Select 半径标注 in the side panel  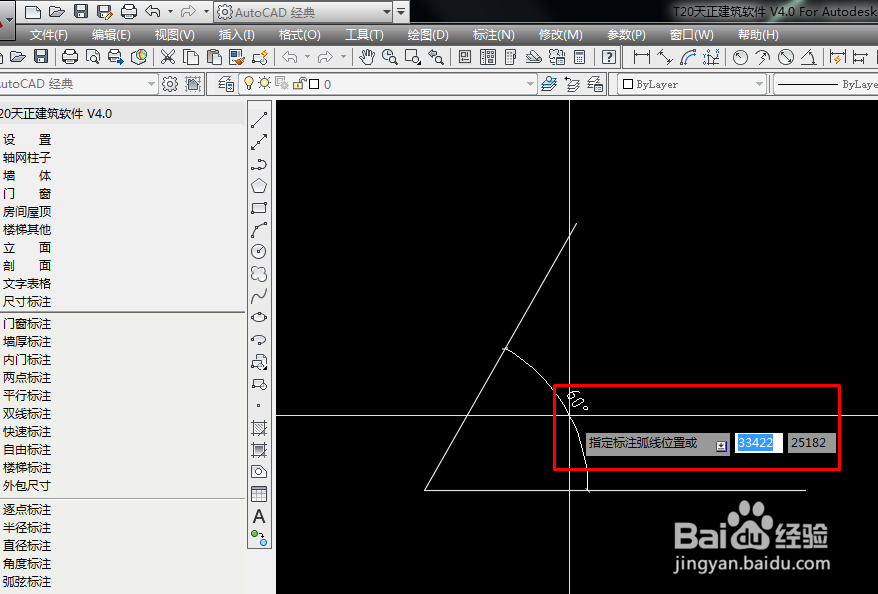tap(27, 527)
